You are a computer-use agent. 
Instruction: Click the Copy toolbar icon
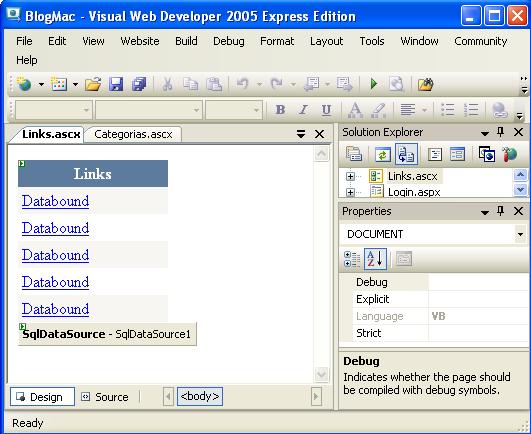[191, 84]
